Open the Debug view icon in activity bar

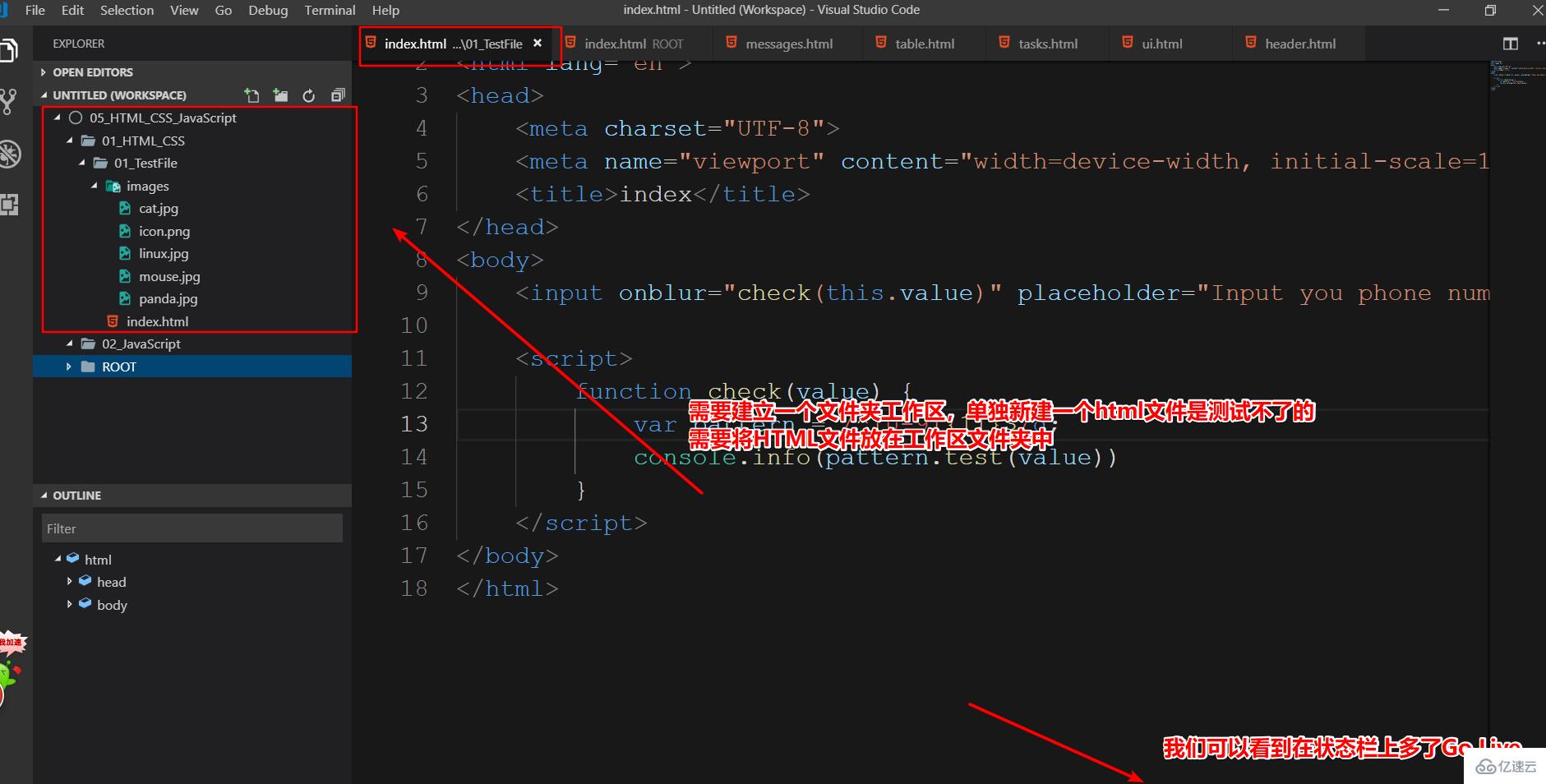tap(9, 154)
